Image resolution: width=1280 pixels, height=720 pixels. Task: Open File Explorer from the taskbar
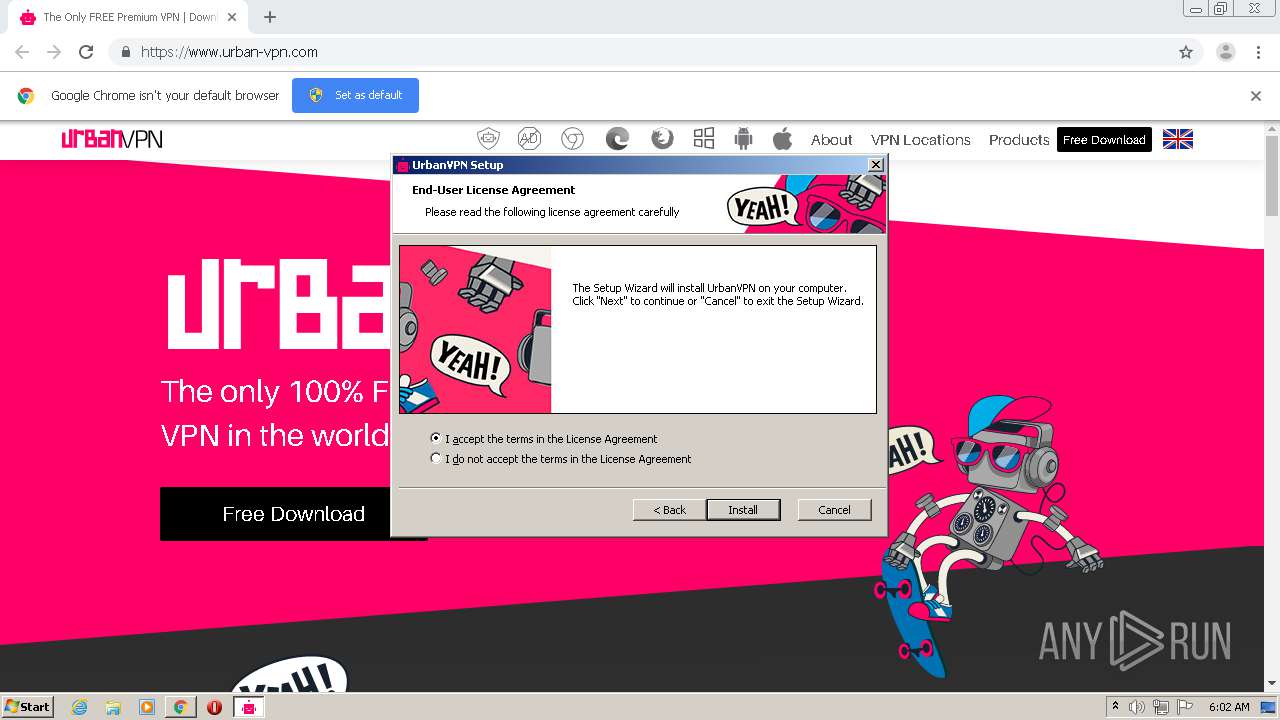click(x=113, y=707)
